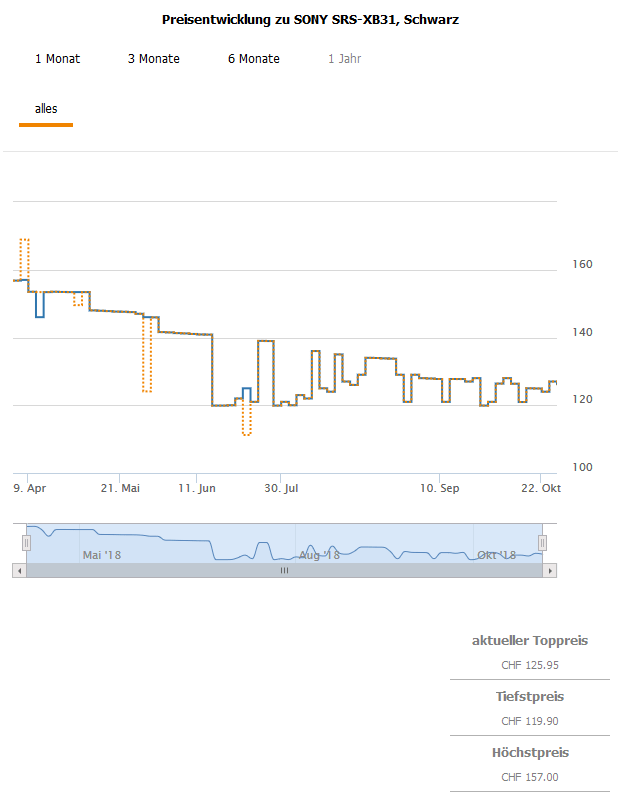
Task: Switch to the 3 Monate range
Action: click(154, 59)
